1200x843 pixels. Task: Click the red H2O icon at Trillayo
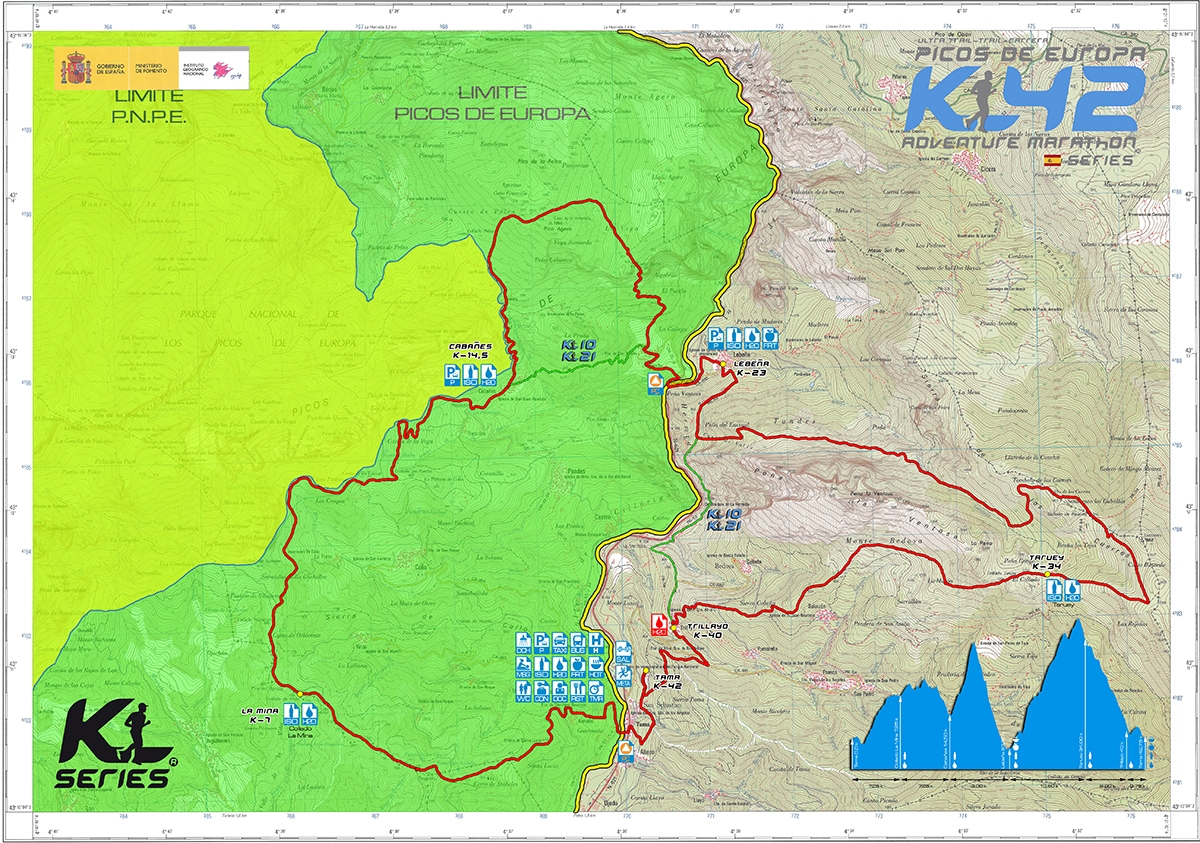(659, 625)
